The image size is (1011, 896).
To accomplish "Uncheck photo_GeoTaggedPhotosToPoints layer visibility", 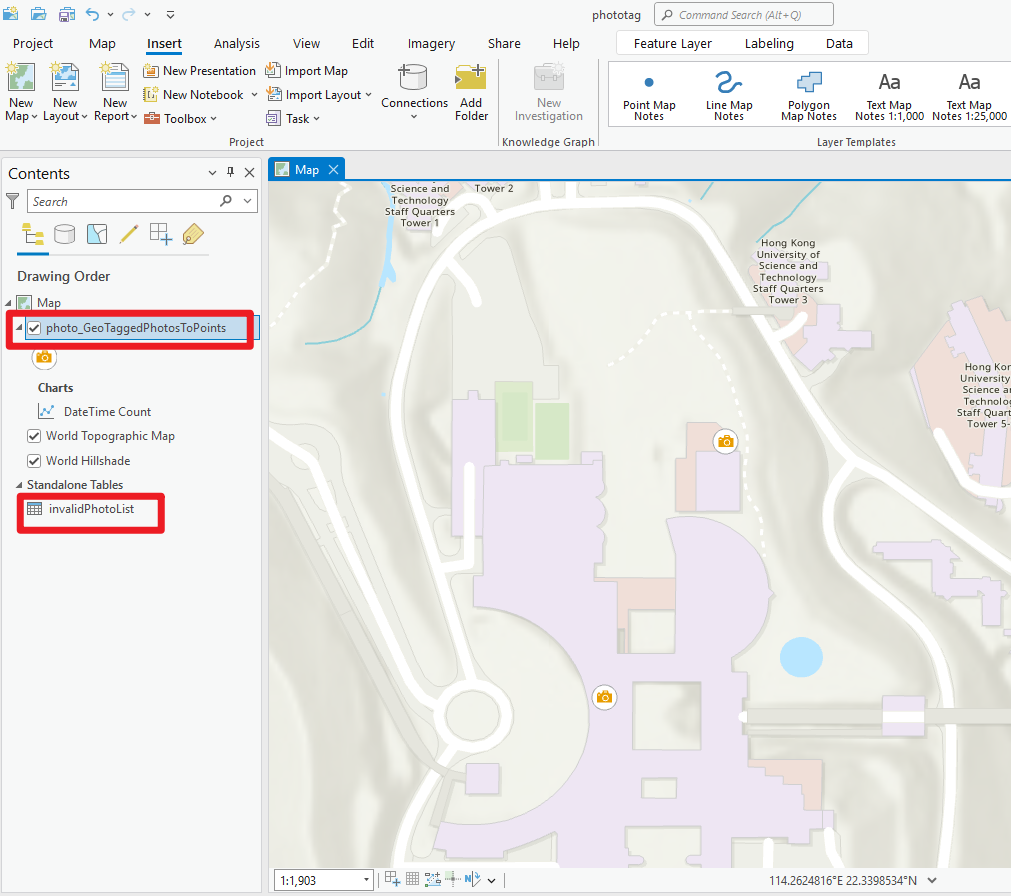I will (x=35, y=328).
